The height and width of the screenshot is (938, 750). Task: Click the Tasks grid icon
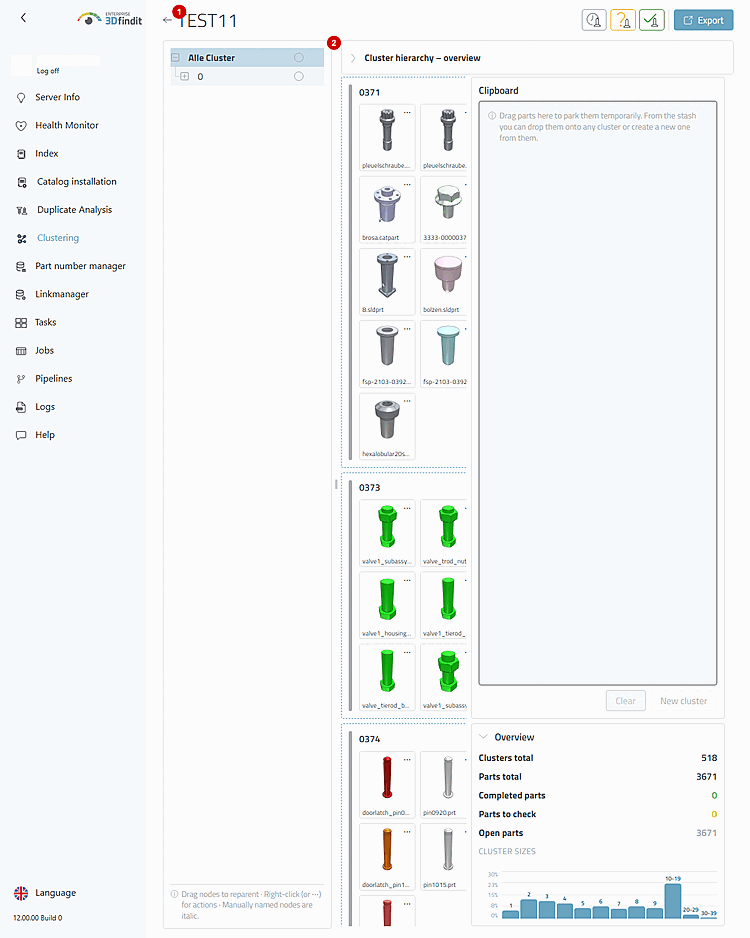click(x=21, y=322)
